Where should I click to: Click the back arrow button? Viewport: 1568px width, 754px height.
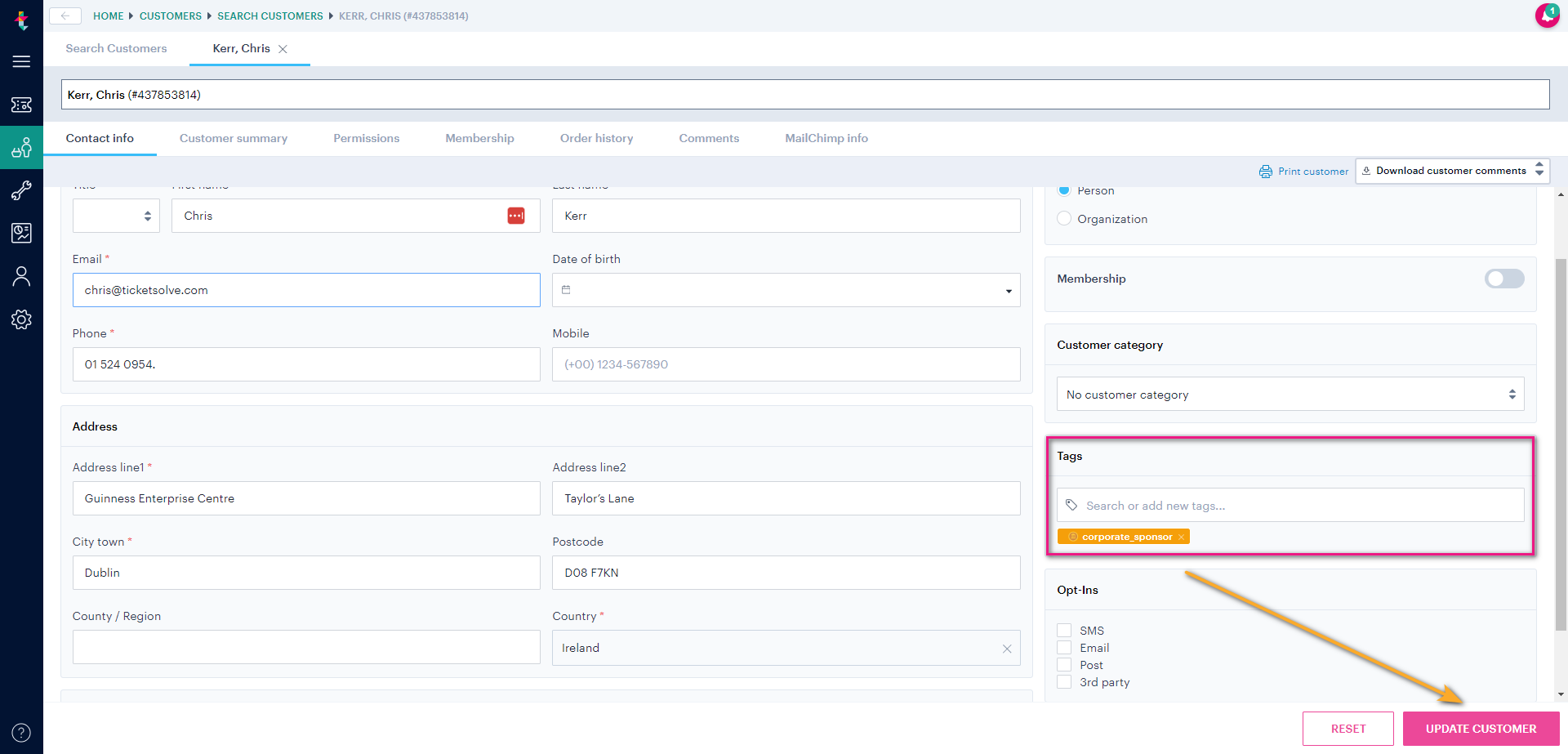coord(65,16)
